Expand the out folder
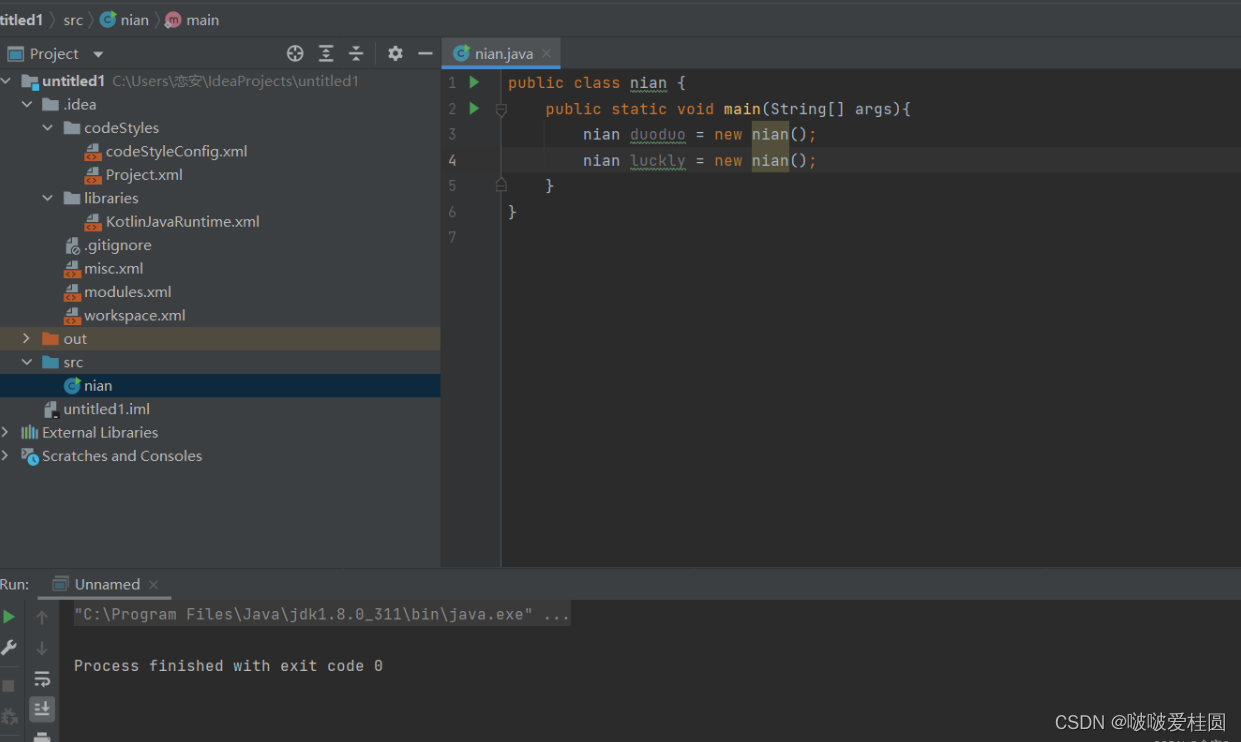Screen dimensions: 1241x742 pyautogui.click(x=28, y=338)
